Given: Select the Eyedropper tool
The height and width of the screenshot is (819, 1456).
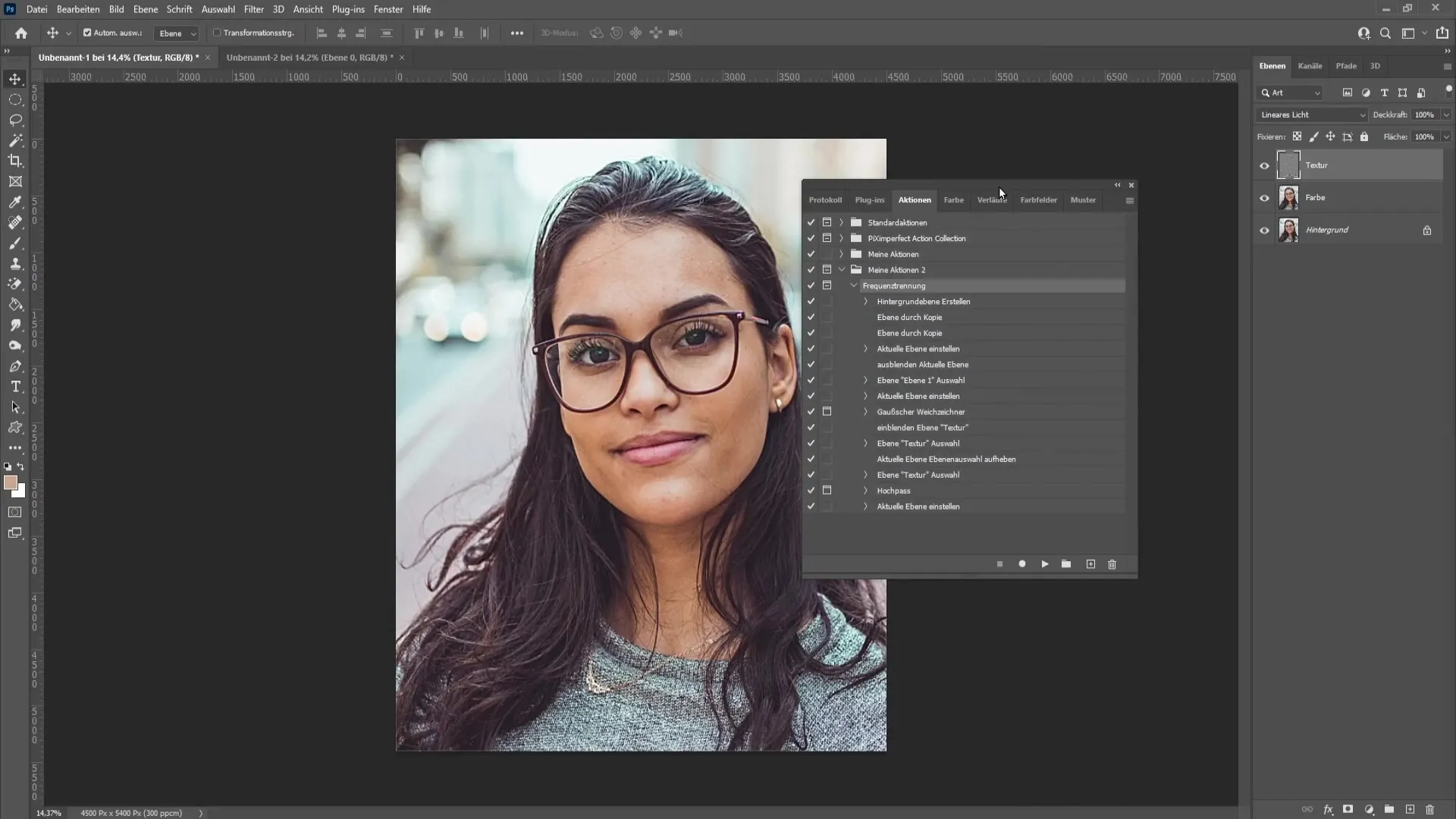Looking at the screenshot, I should [15, 202].
